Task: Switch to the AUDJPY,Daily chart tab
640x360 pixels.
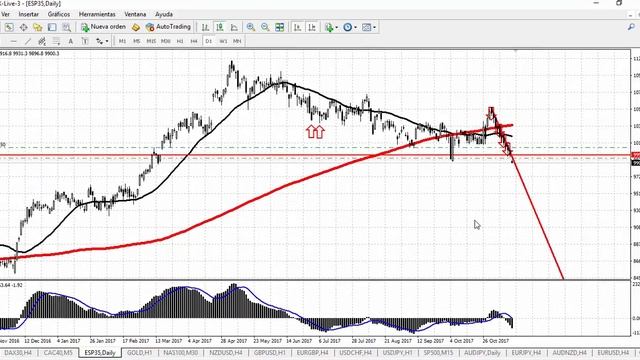Action: 482,352
